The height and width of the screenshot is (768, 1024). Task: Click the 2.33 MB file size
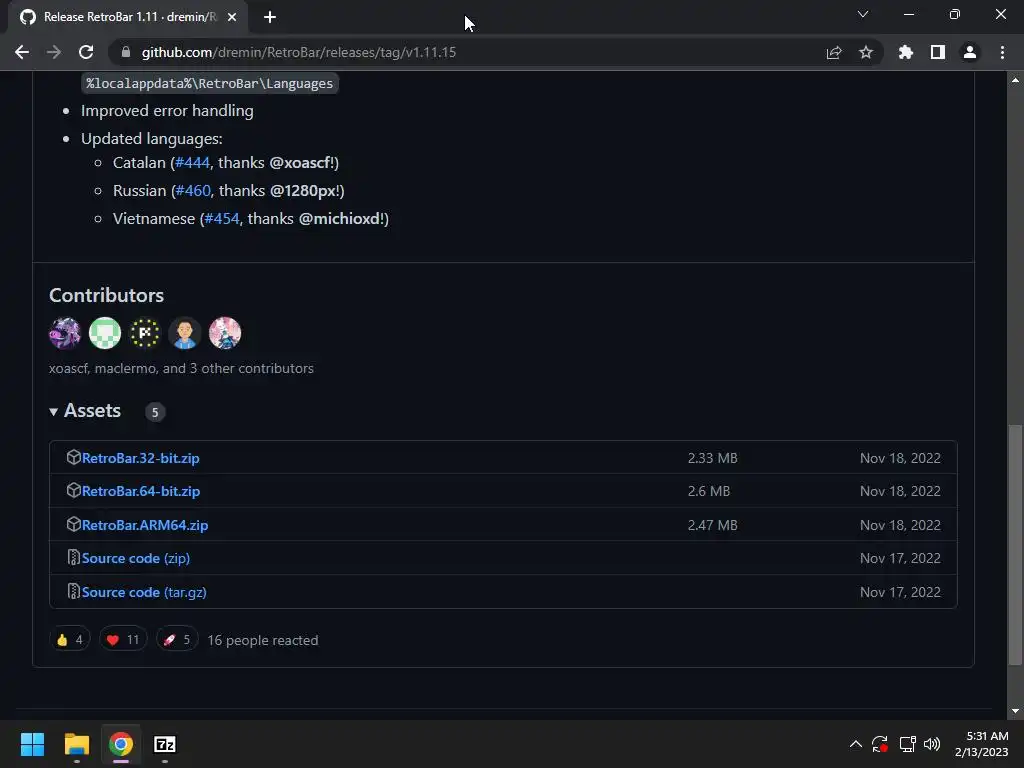(x=712, y=458)
